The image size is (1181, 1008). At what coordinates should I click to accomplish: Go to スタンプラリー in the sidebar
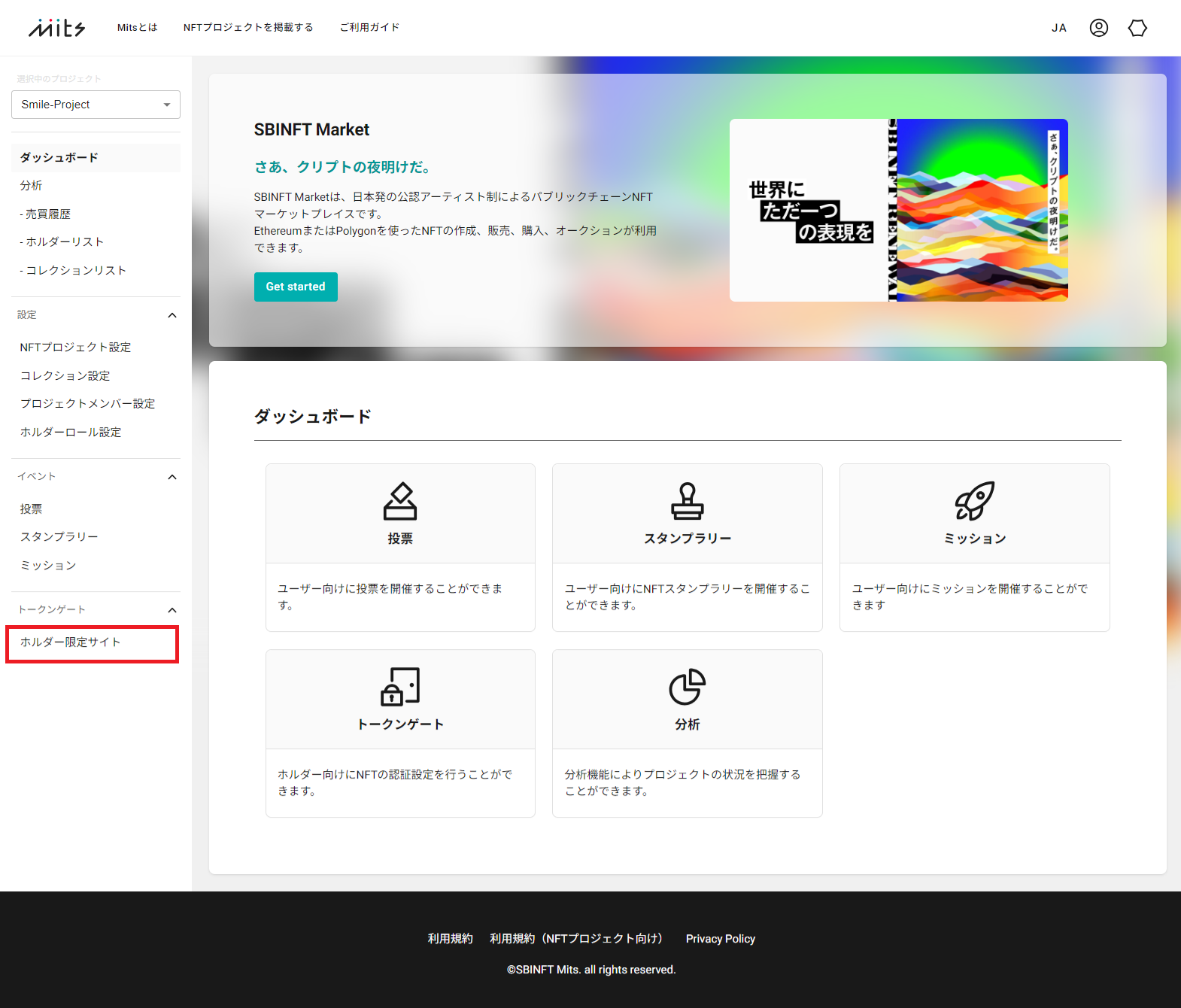(x=59, y=537)
